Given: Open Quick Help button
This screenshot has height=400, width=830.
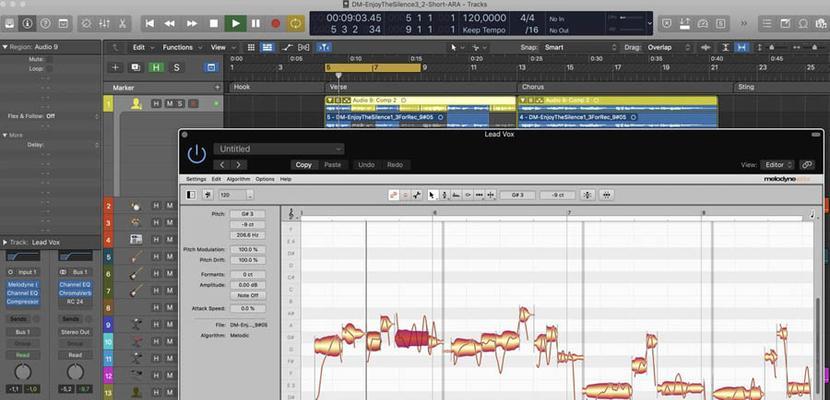Looking at the screenshot, I should tap(46, 23).
